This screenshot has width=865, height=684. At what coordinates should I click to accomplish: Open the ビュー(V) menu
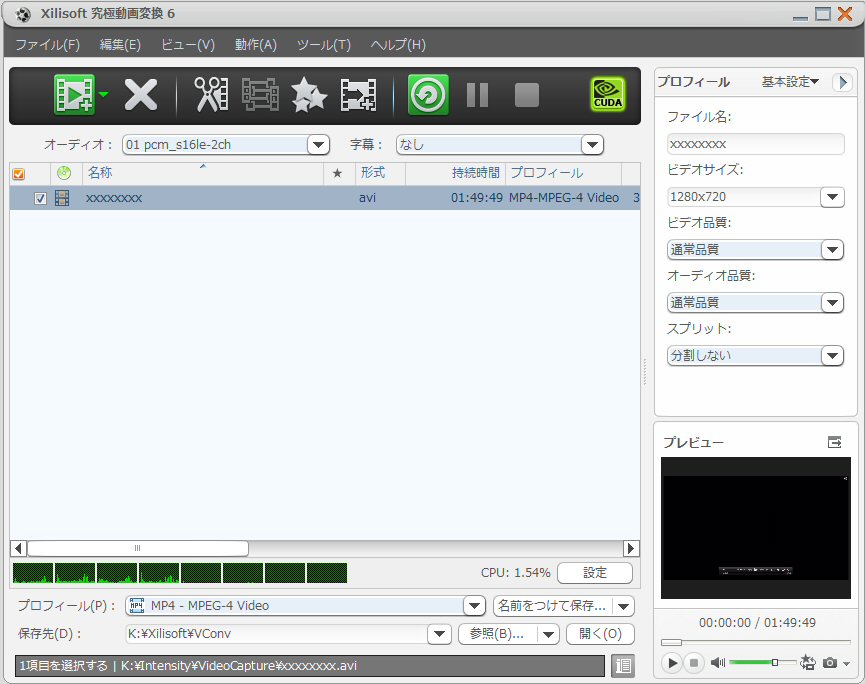point(188,45)
